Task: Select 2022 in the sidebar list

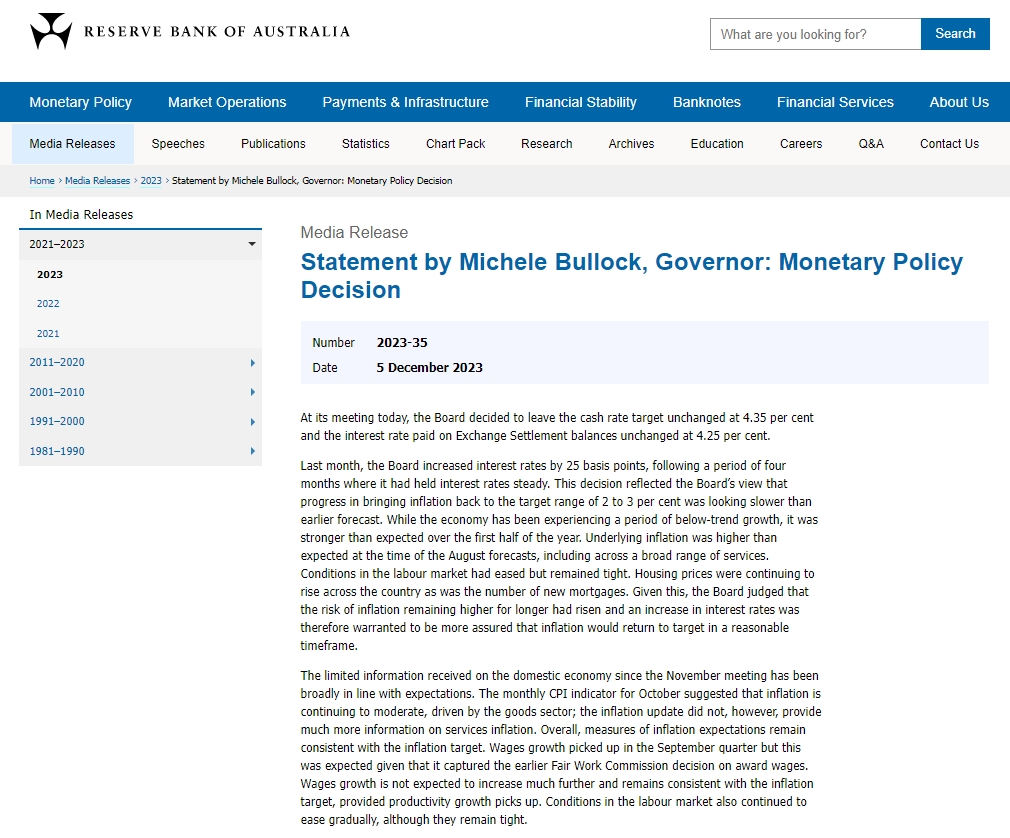Action: [48, 304]
